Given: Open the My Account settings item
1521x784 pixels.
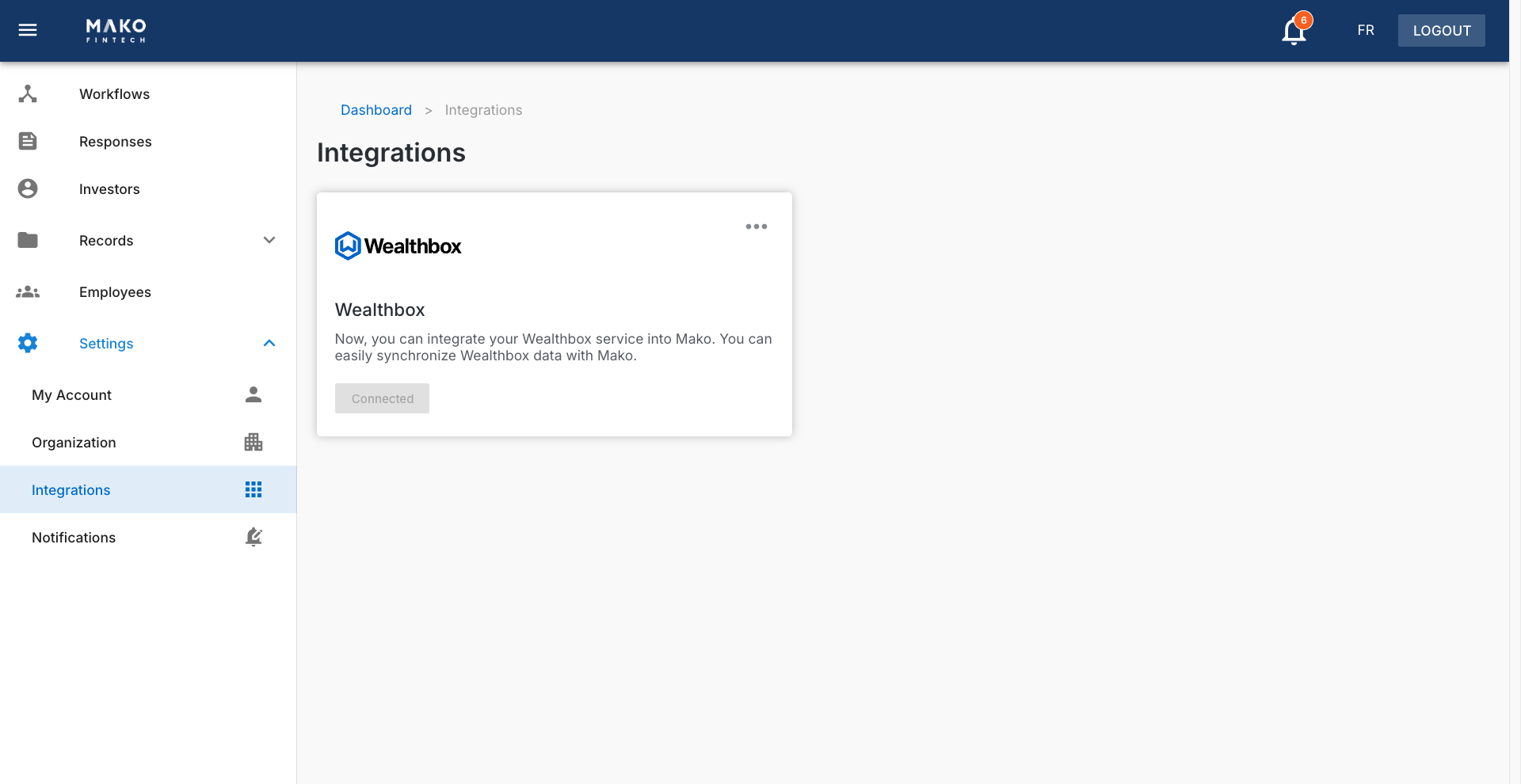Looking at the screenshot, I should coord(71,394).
